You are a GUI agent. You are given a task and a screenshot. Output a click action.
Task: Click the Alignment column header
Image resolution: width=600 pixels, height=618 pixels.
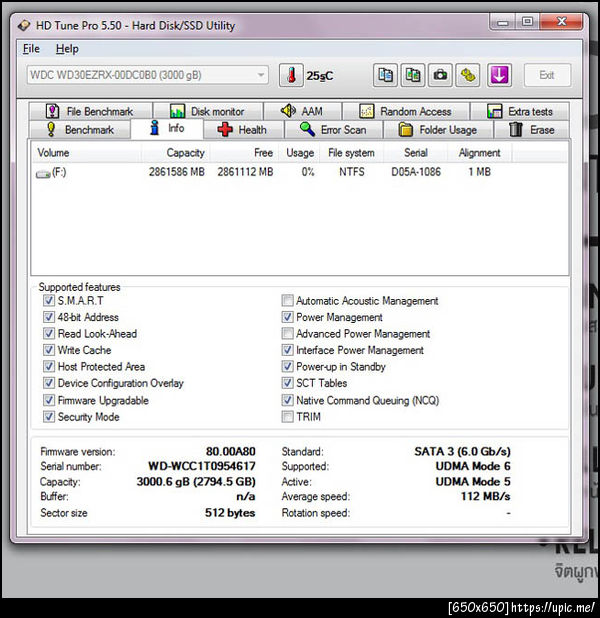480,153
